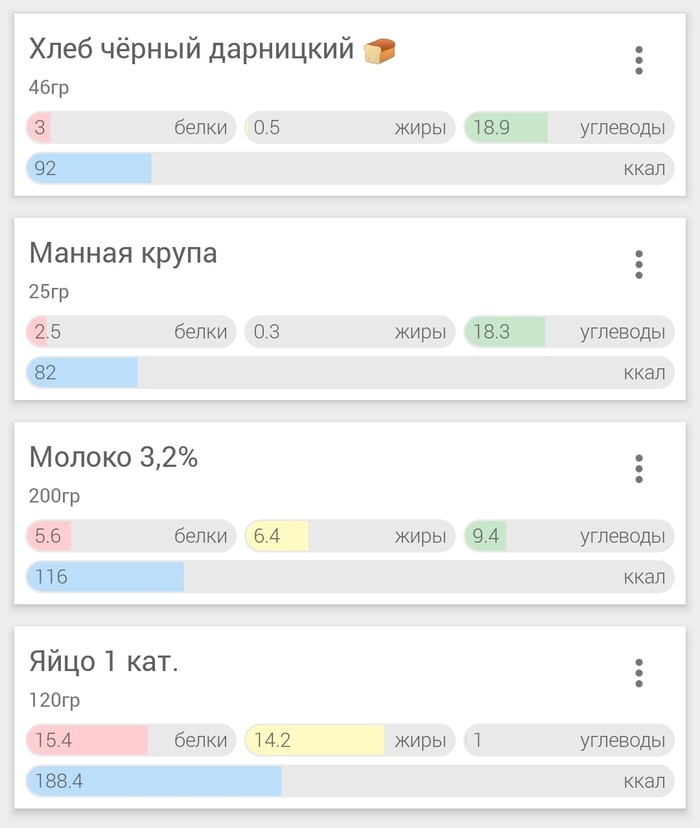700x828 pixels.
Task: Select the Манная крупа title
Action: pyautogui.click(x=123, y=253)
